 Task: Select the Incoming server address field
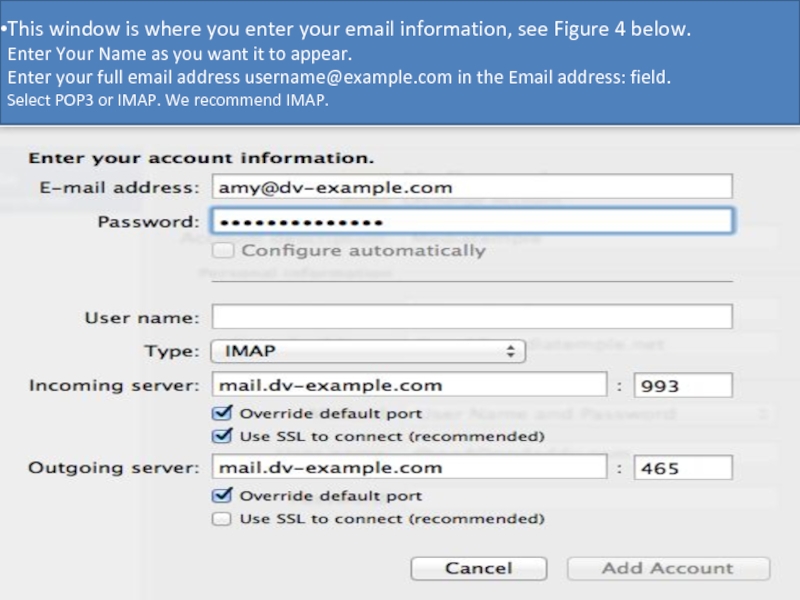coord(409,385)
